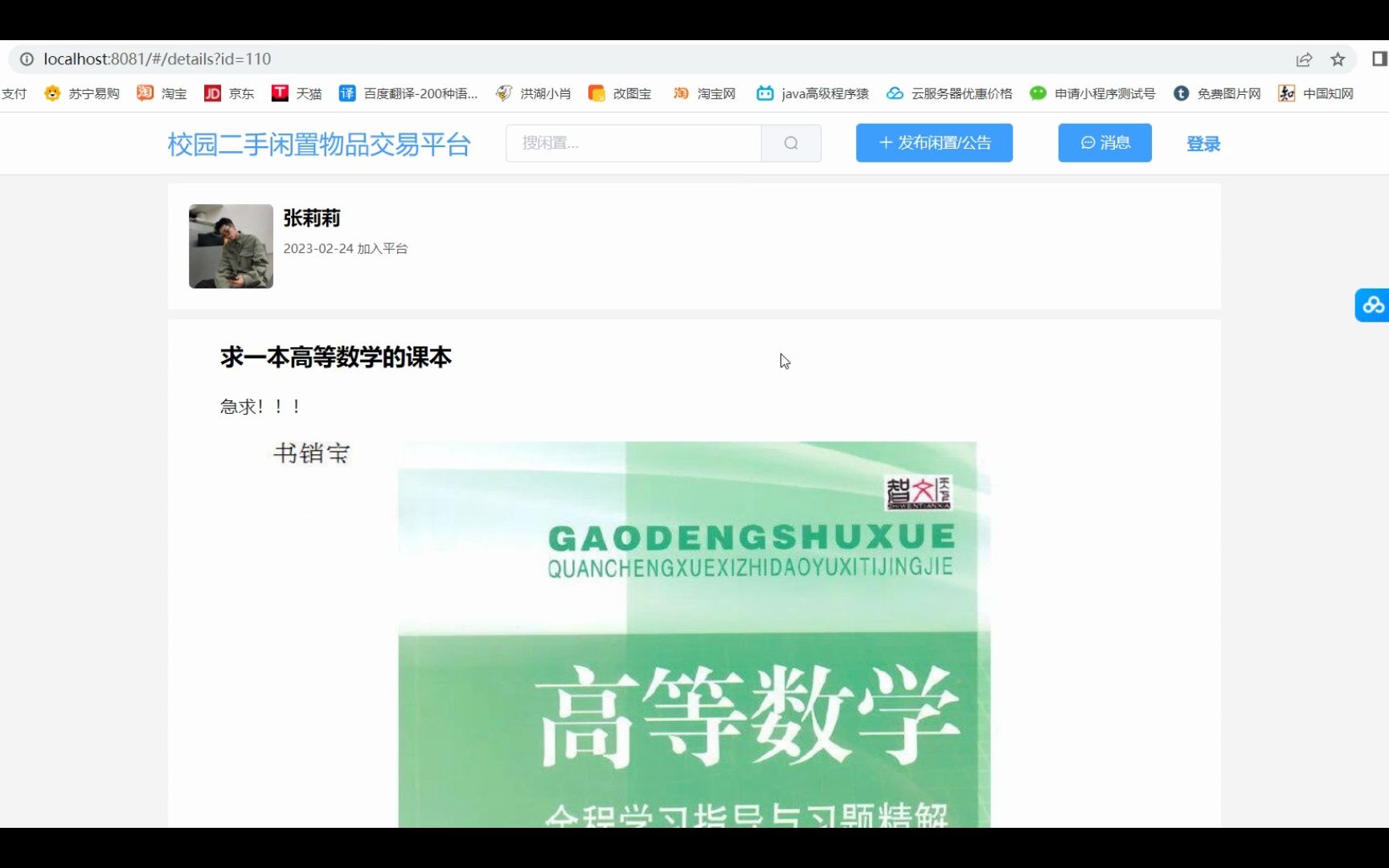This screenshot has height=868, width=1389.
Task: Open the 支付 bookmark
Action: pos(14,93)
